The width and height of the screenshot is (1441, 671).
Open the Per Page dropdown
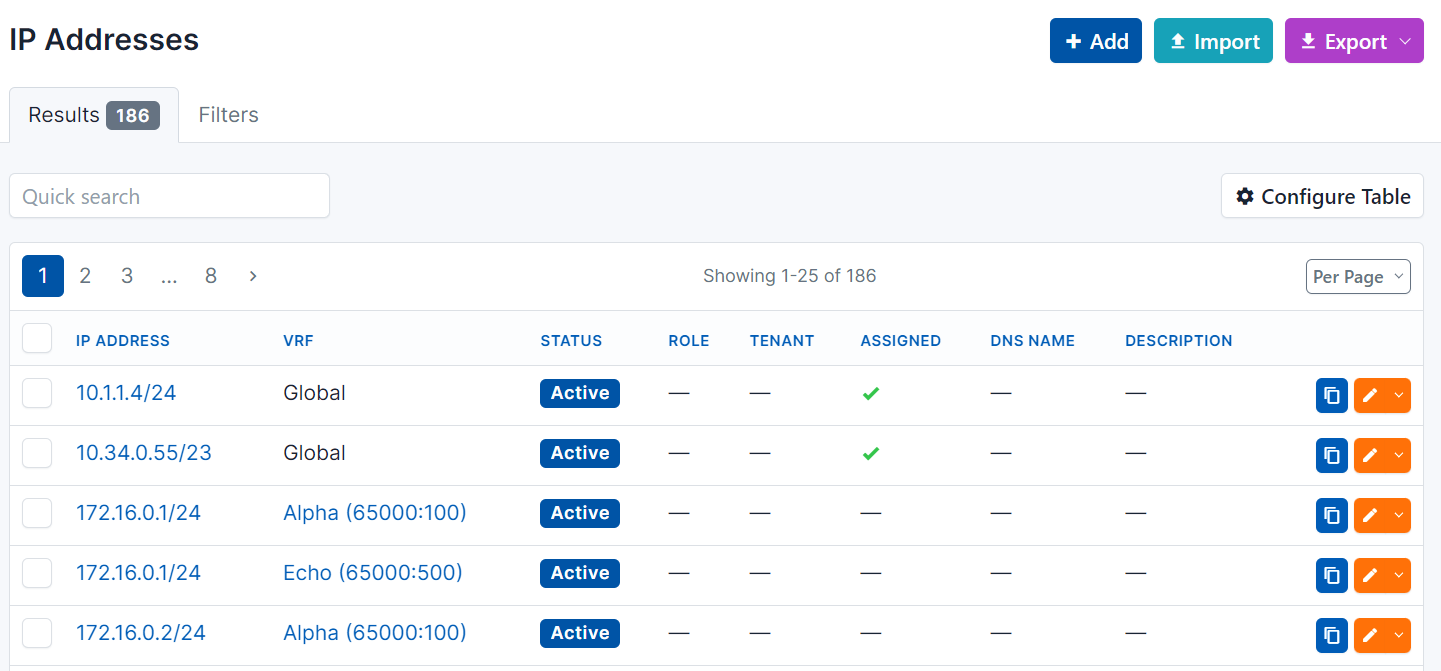(x=1358, y=276)
